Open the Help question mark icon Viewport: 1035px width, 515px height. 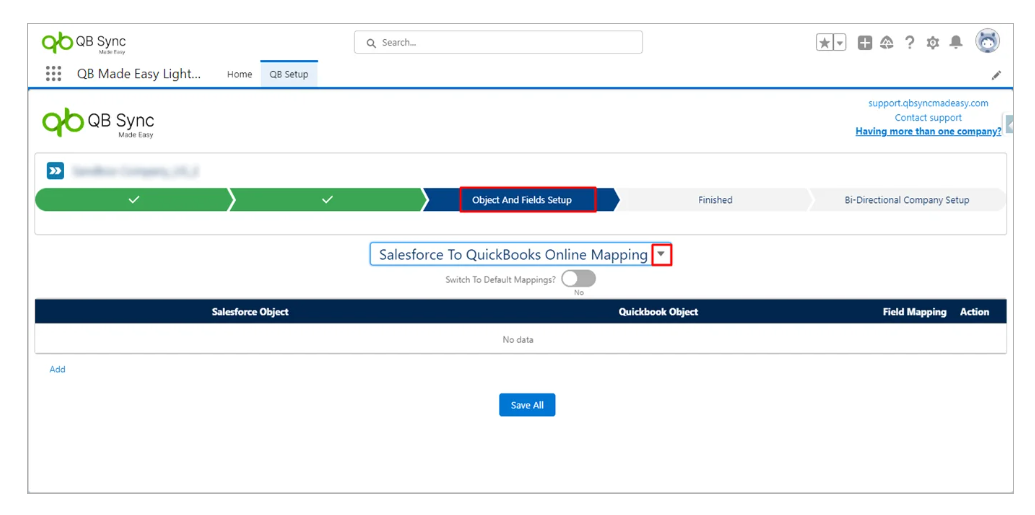(x=910, y=43)
